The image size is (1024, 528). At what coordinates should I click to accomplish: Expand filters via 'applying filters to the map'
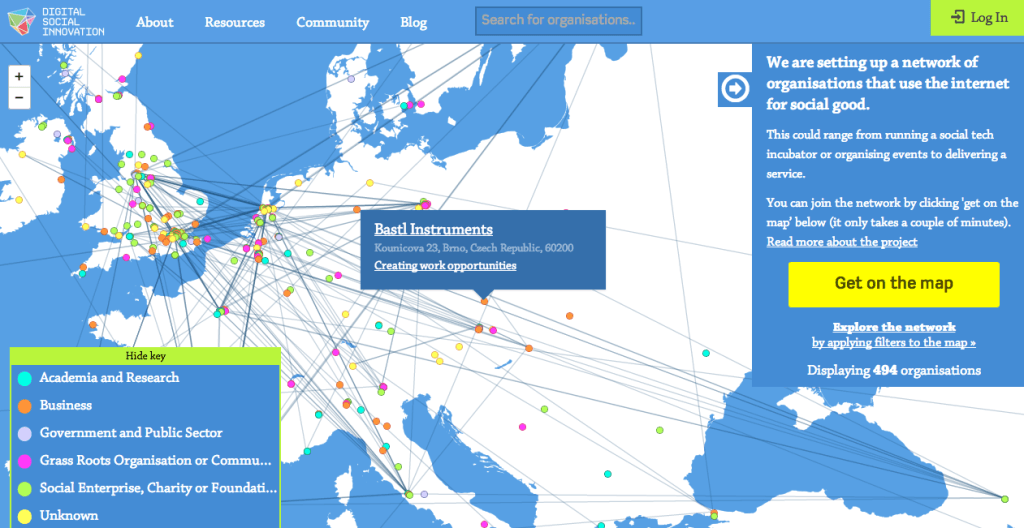click(x=894, y=342)
